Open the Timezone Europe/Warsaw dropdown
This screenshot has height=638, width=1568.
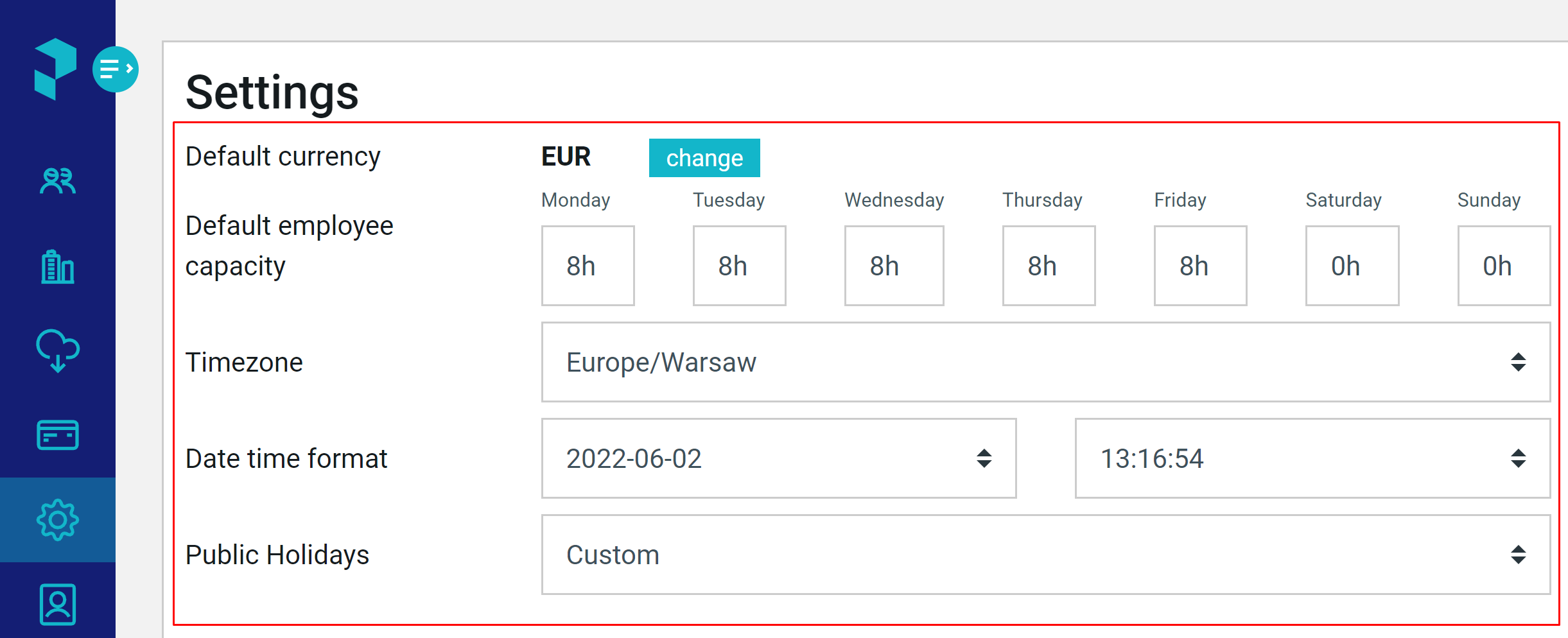1046,362
